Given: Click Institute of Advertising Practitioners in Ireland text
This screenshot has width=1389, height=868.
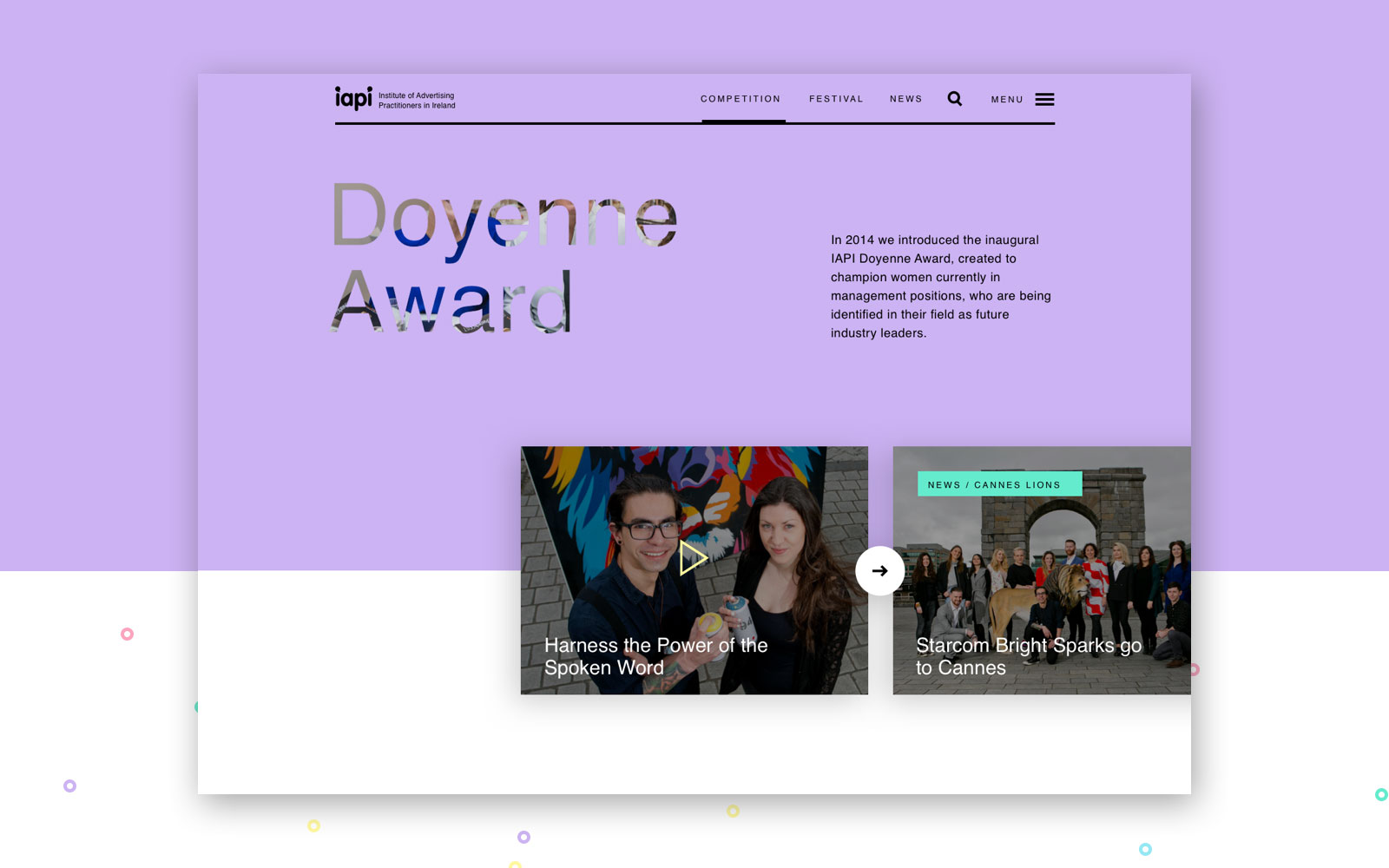Looking at the screenshot, I should (417, 101).
